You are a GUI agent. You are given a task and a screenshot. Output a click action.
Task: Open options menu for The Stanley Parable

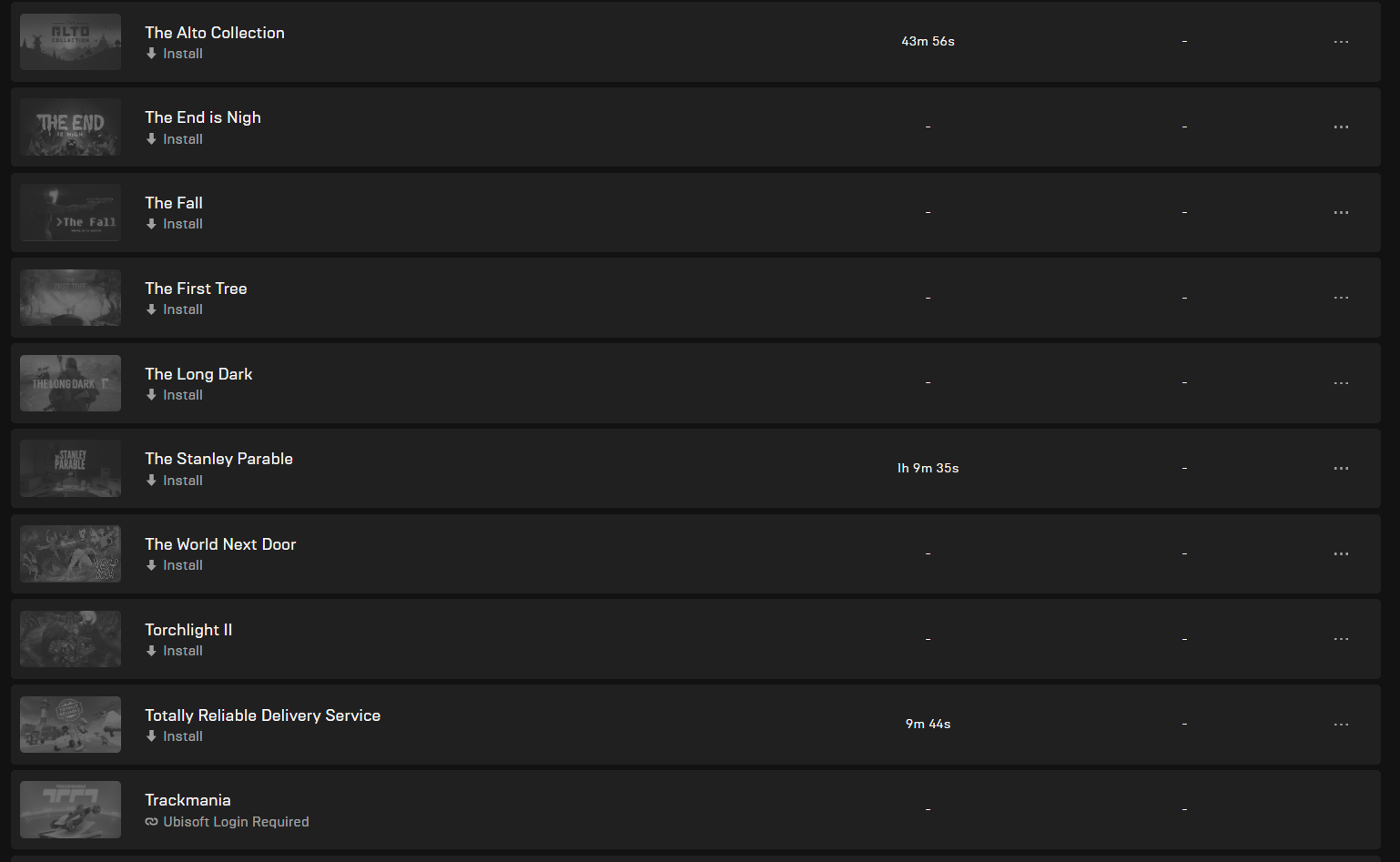[1341, 468]
